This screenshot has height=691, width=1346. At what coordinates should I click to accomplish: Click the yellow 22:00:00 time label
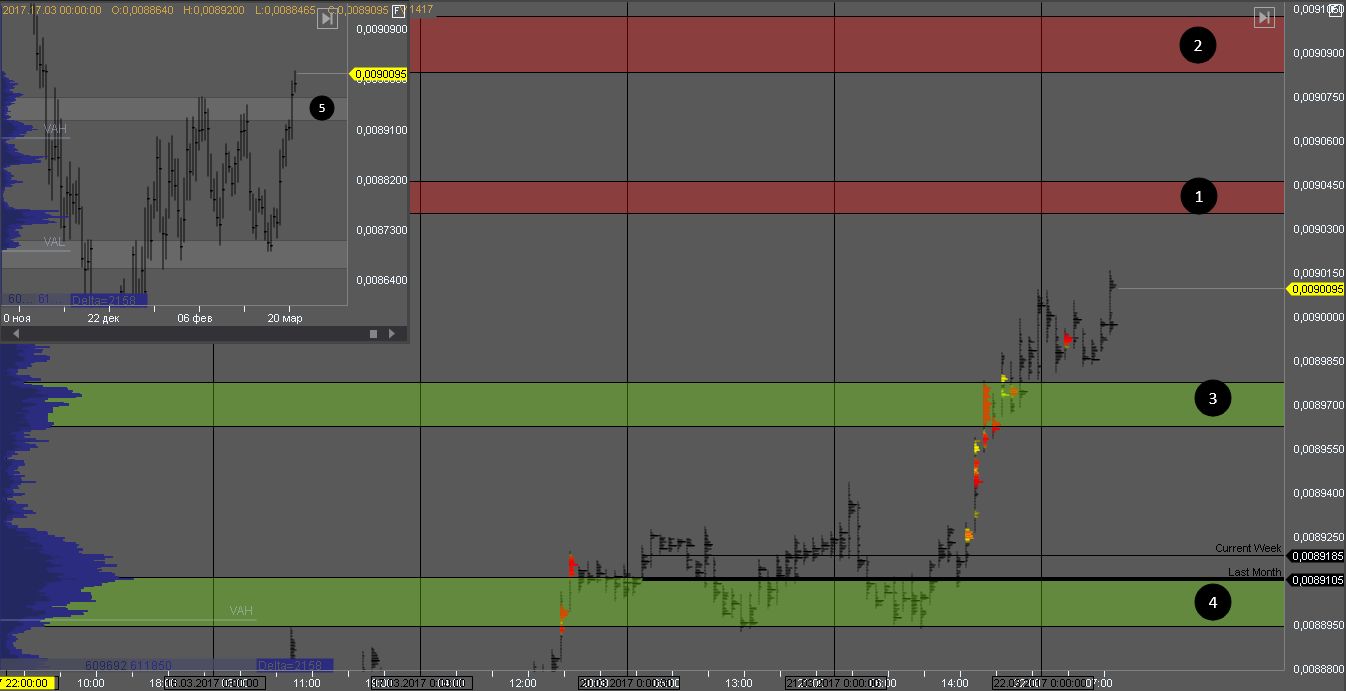29,683
